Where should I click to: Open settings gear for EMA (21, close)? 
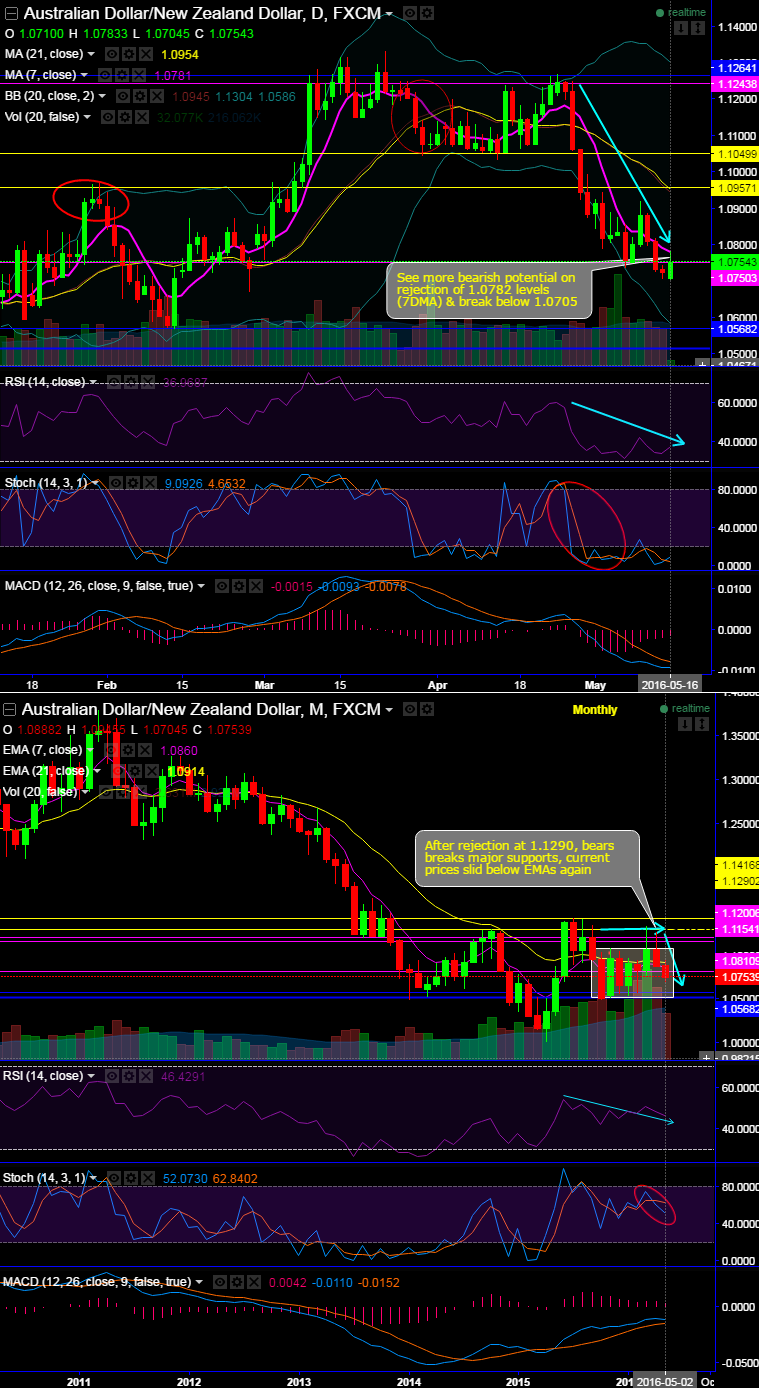click(x=135, y=771)
